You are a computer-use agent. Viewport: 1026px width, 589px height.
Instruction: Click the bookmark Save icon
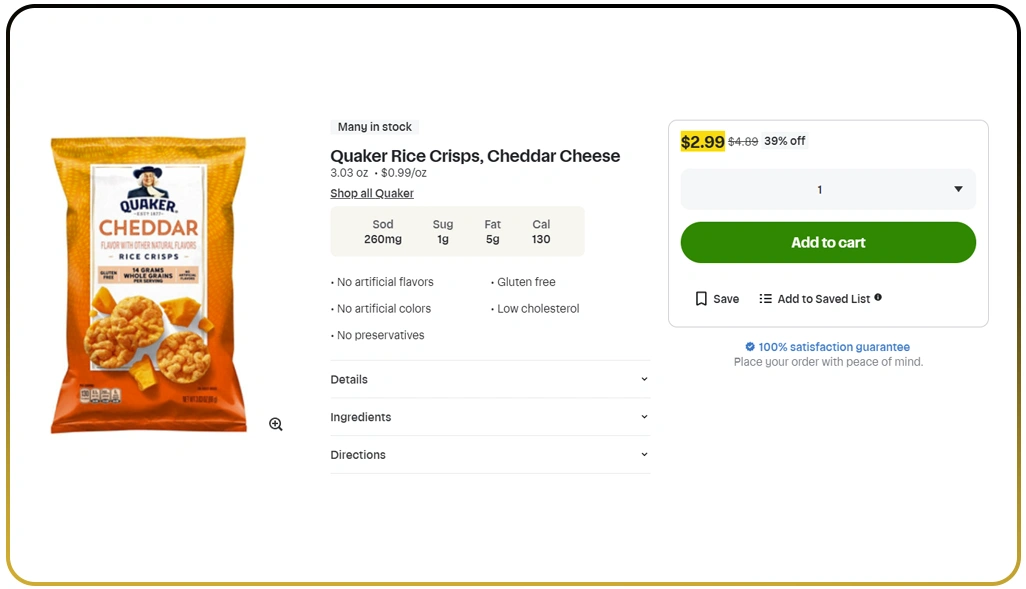[701, 299]
